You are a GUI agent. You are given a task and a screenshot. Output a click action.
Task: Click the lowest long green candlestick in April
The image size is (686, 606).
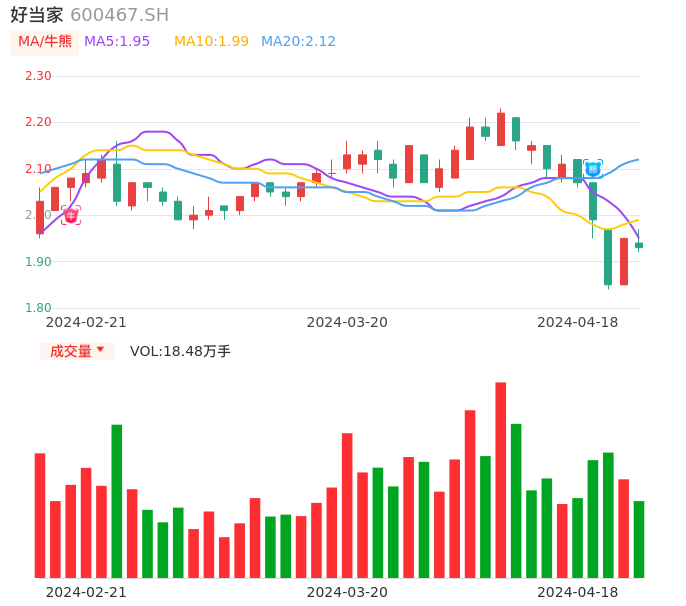608,257
